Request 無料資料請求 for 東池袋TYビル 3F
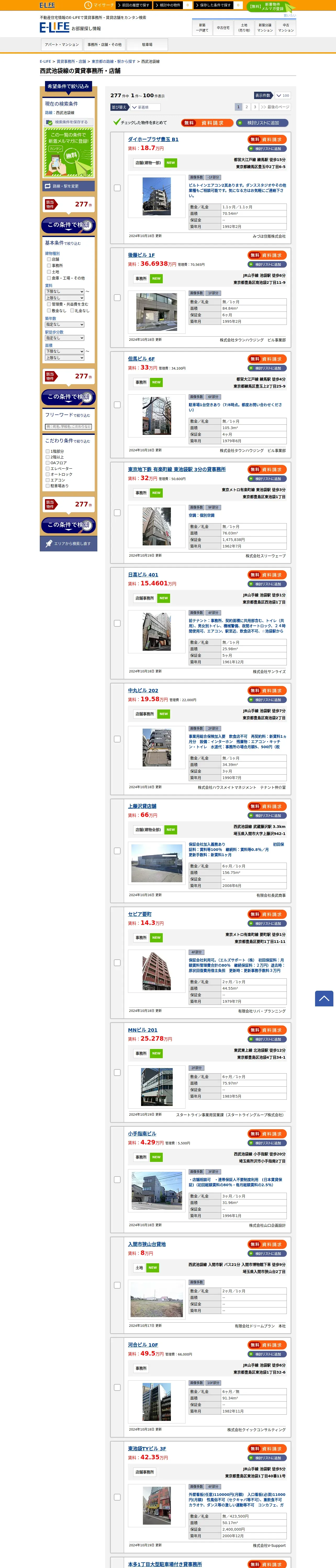336x1568 pixels. point(267,1449)
